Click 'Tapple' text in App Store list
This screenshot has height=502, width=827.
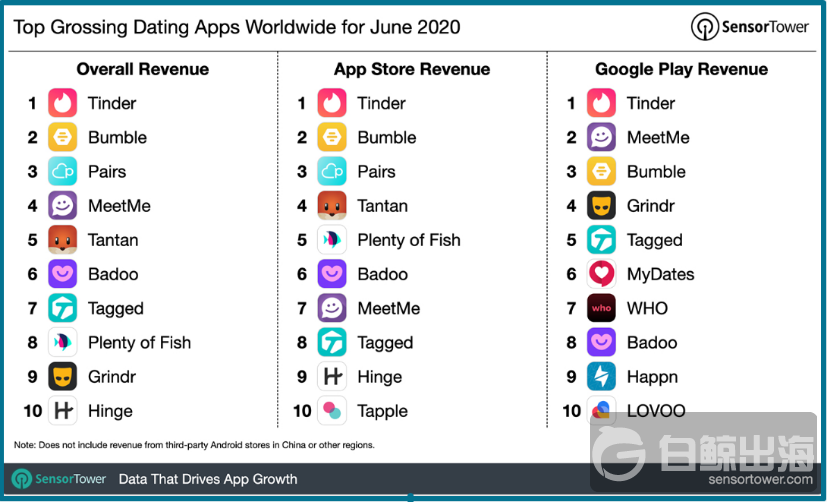coord(382,412)
